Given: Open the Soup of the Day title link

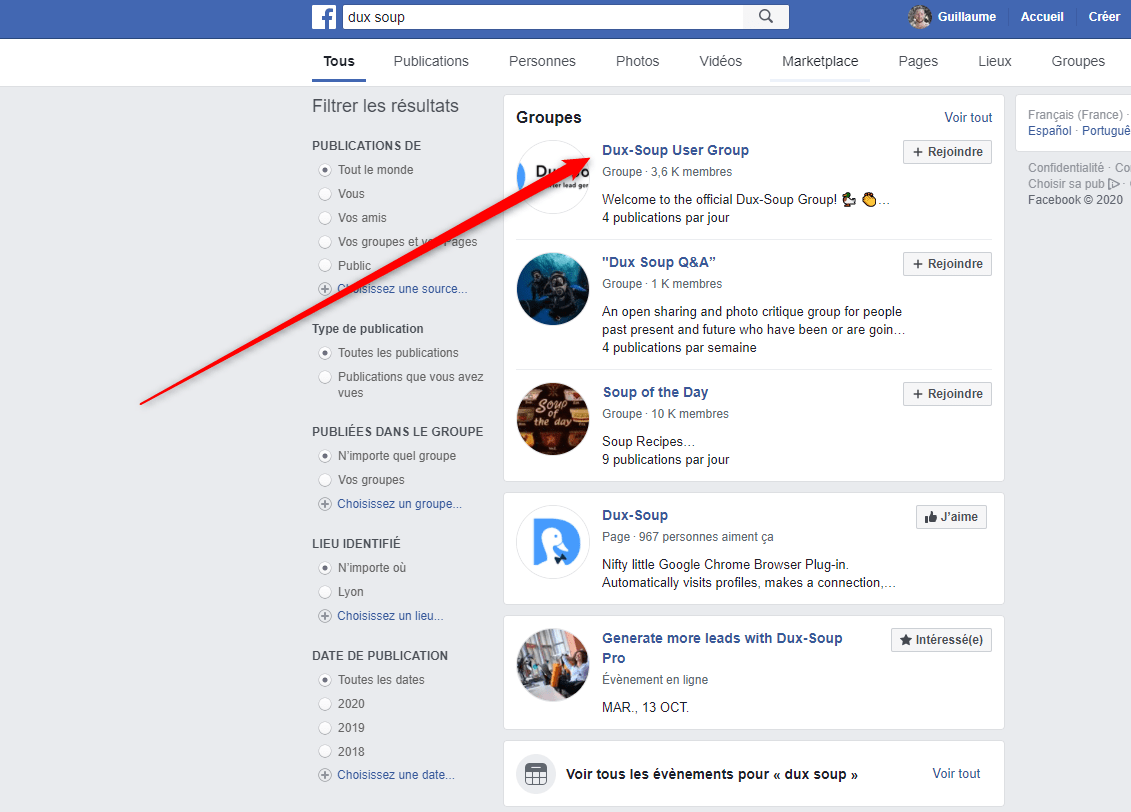Looking at the screenshot, I should (656, 392).
